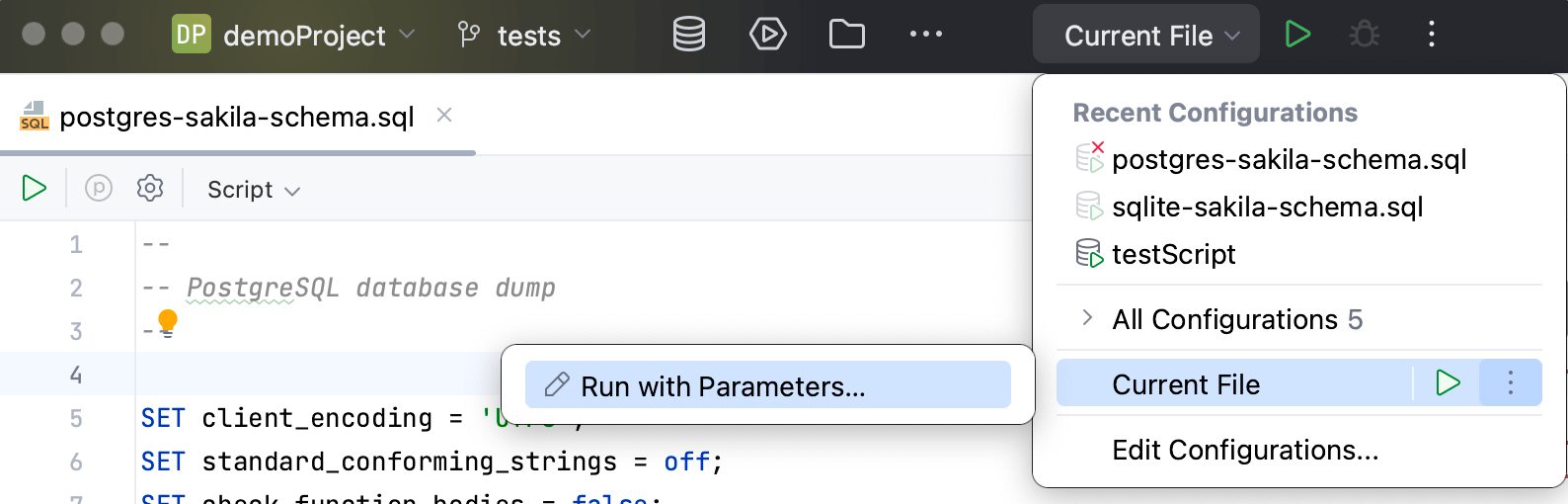The width and height of the screenshot is (1568, 504).
Task: Close the postgres-sakila-schema.sql editor tab
Action: pos(444,116)
